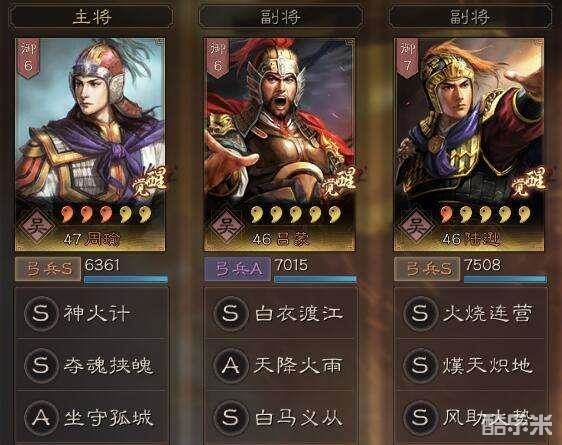The width and height of the screenshot is (562, 445).
Task: Click the 觉醒 badge on 周瑜's portrait
Action: pyautogui.click(x=150, y=183)
